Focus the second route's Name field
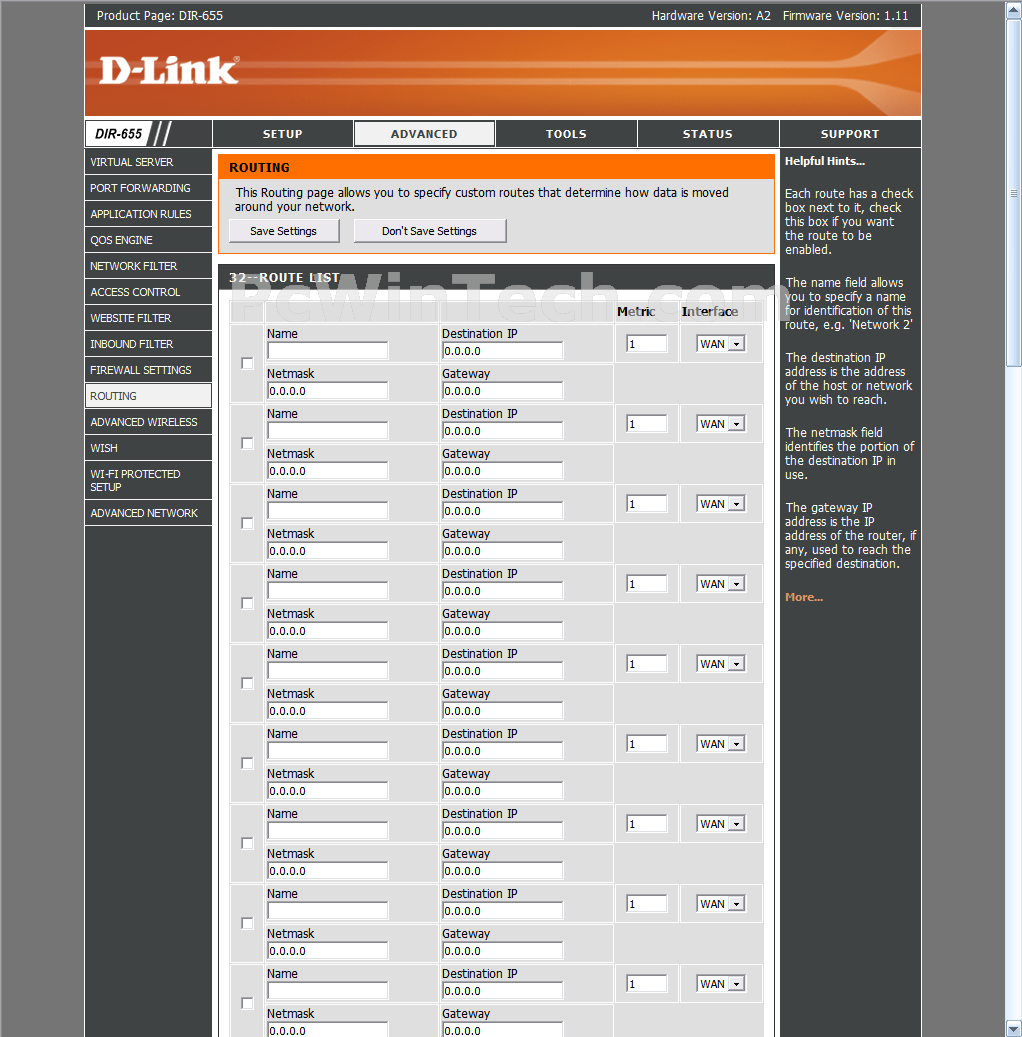This screenshot has width=1022, height=1037. click(x=327, y=431)
